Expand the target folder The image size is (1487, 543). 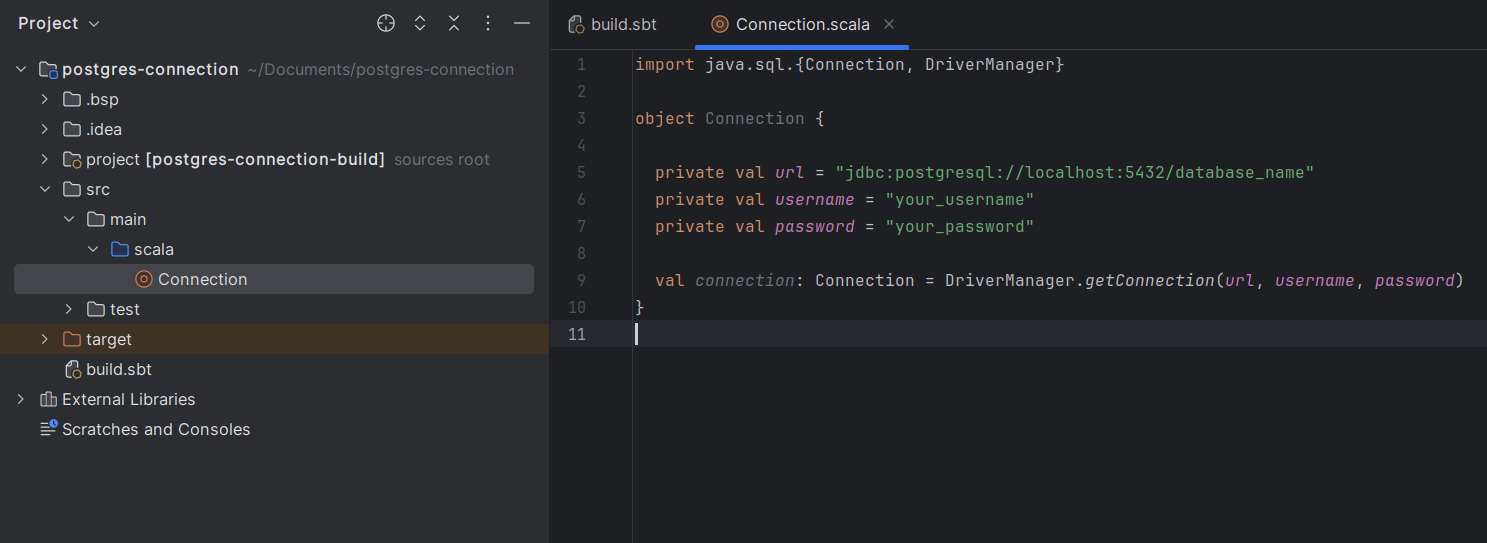pyautogui.click(x=44, y=340)
